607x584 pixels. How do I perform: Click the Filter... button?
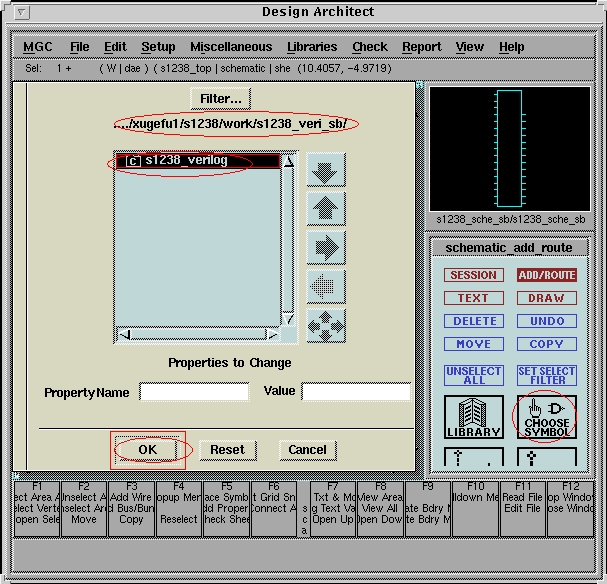220,98
